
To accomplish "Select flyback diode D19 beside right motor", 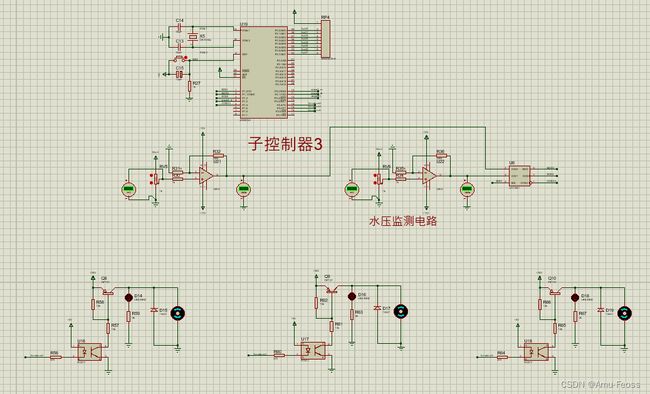I will pos(601,310).
